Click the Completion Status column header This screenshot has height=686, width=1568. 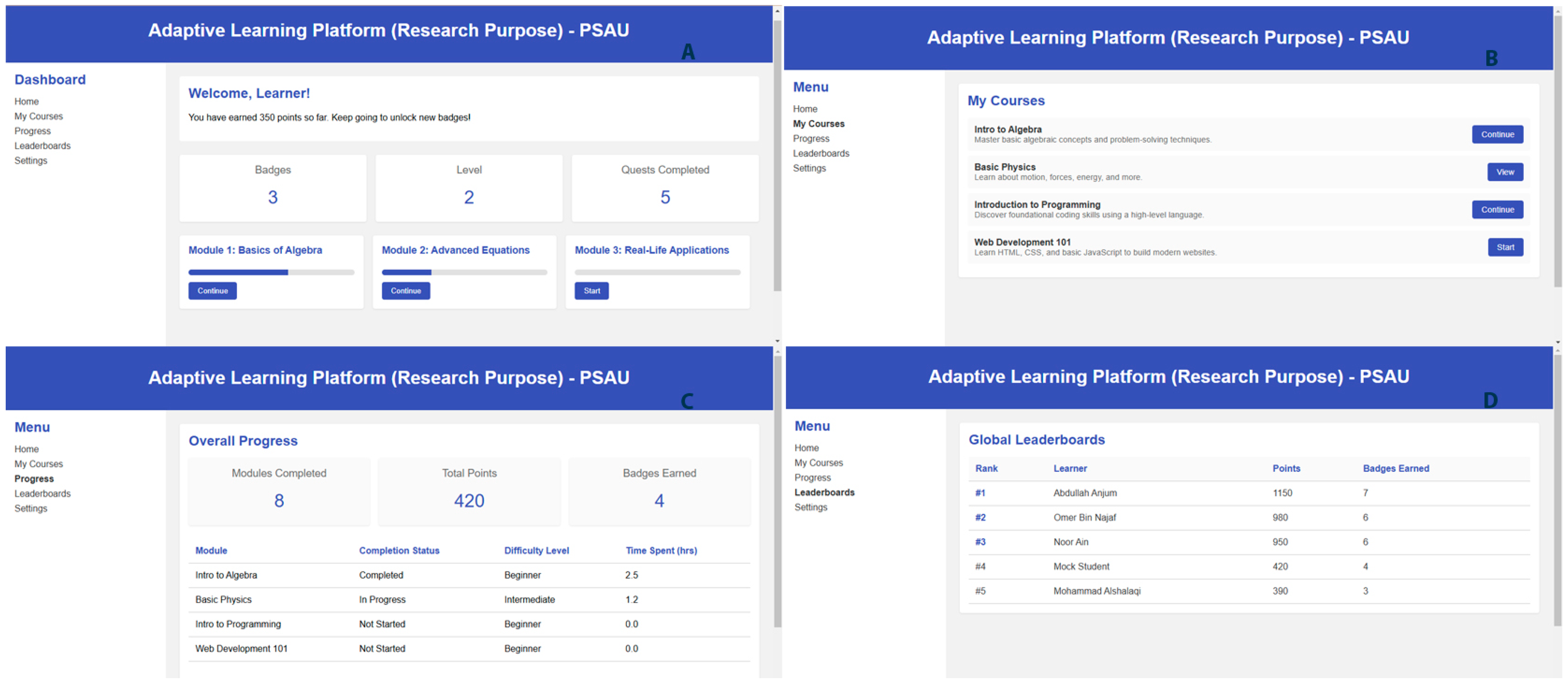pos(399,551)
